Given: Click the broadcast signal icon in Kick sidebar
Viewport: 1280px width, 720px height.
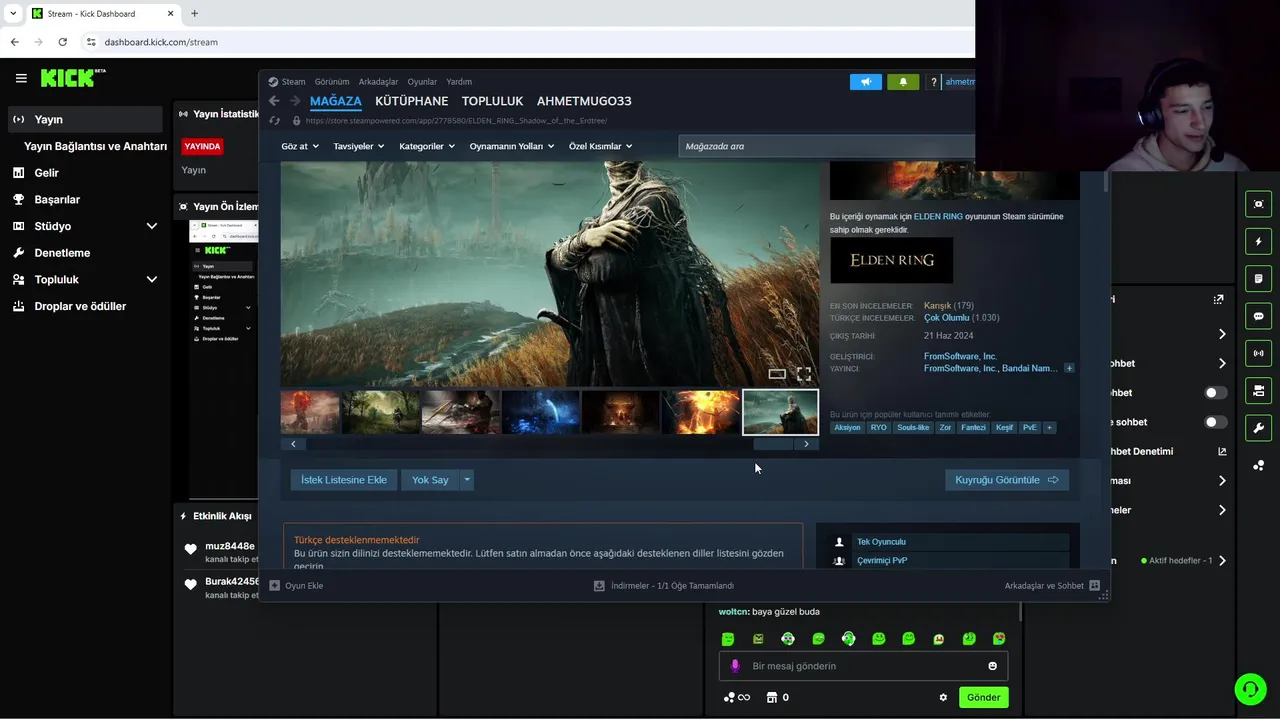Looking at the screenshot, I should [x=1258, y=353].
